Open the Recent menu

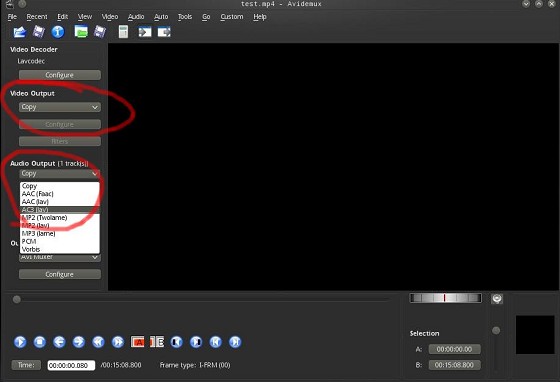coord(37,17)
